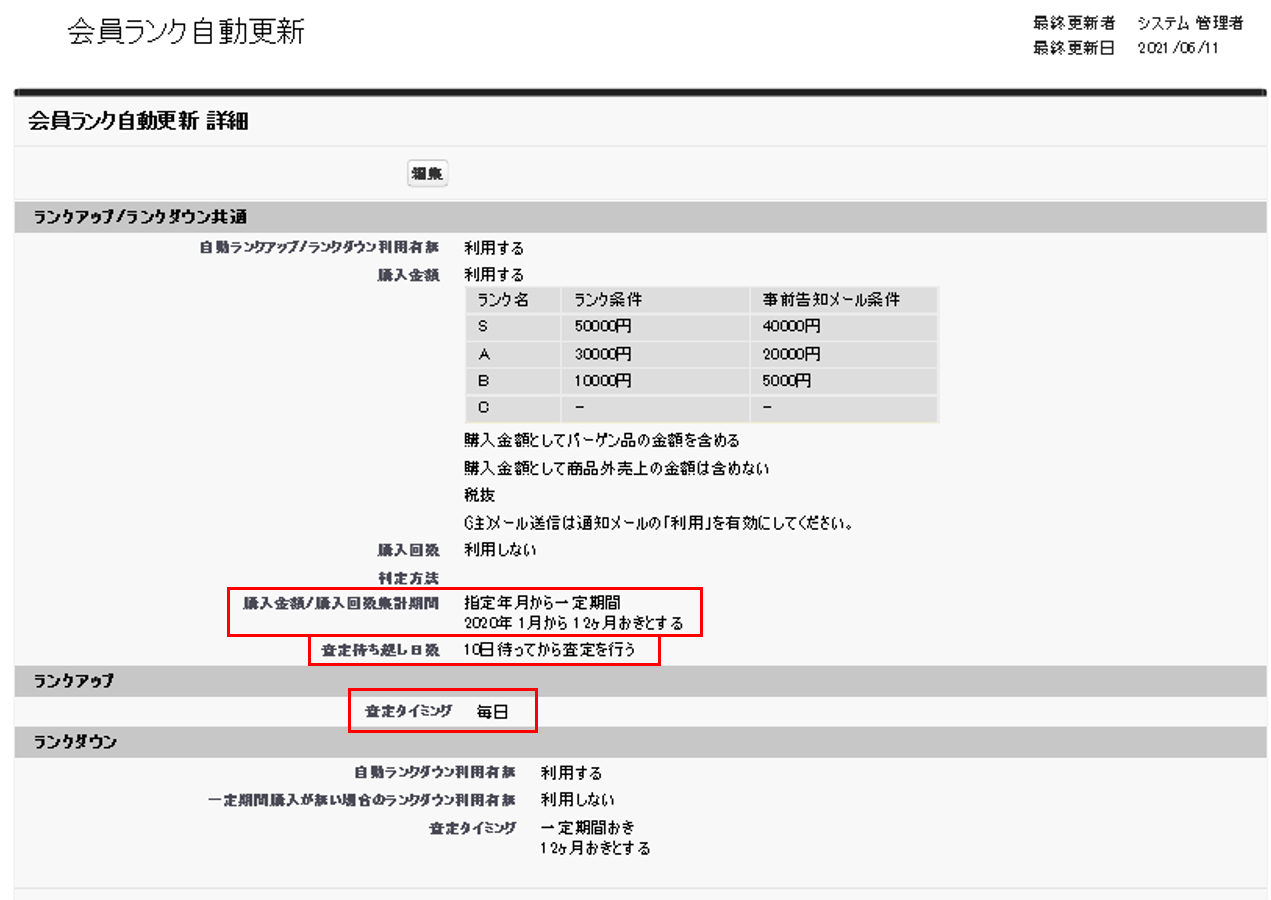Click the 30000円 cell for rank A

tap(604, 354)
